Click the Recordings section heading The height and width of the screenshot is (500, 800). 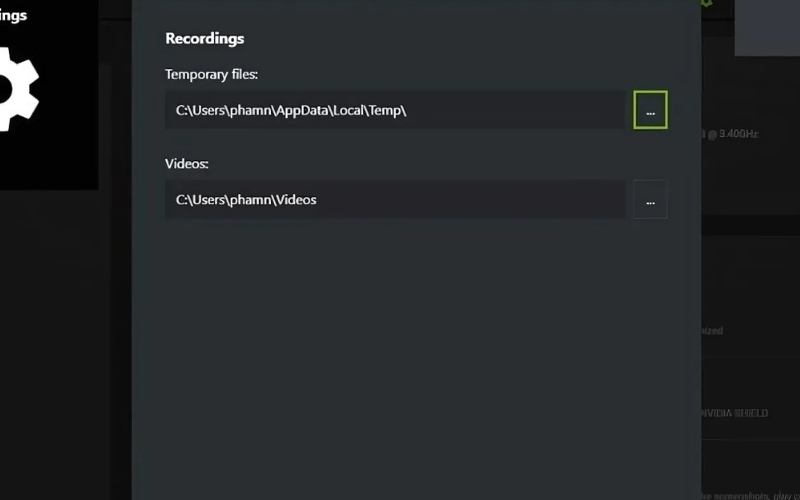204,38
